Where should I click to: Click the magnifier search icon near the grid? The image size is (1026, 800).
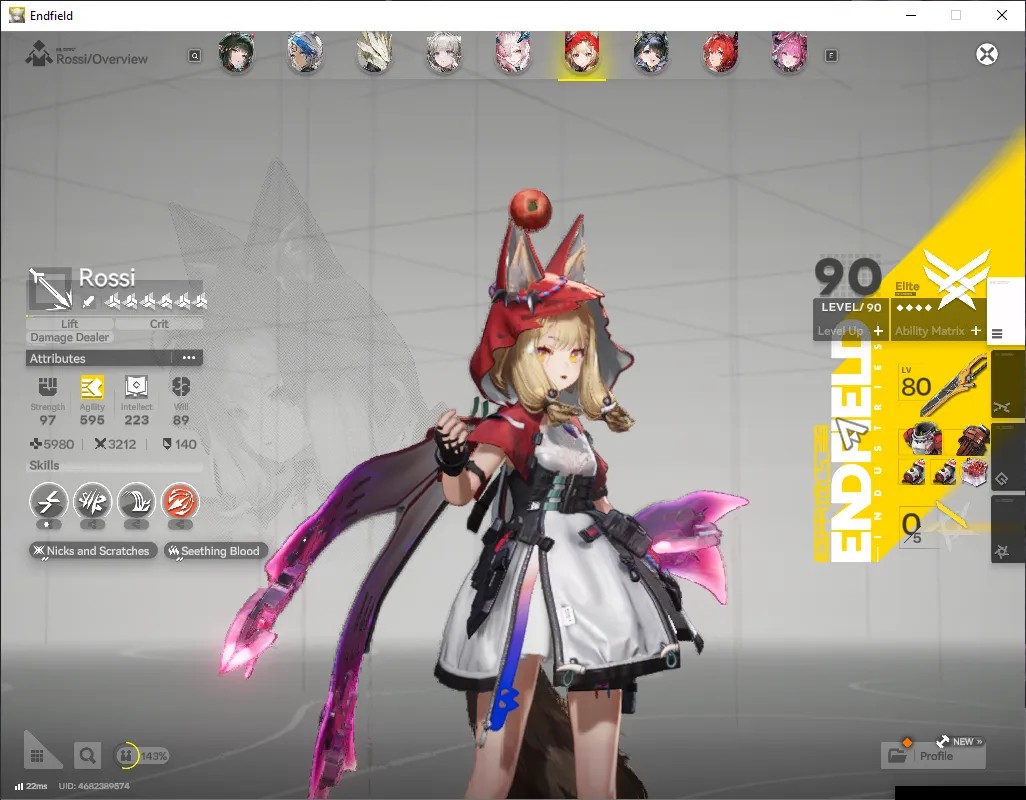(x=87, y=756)
